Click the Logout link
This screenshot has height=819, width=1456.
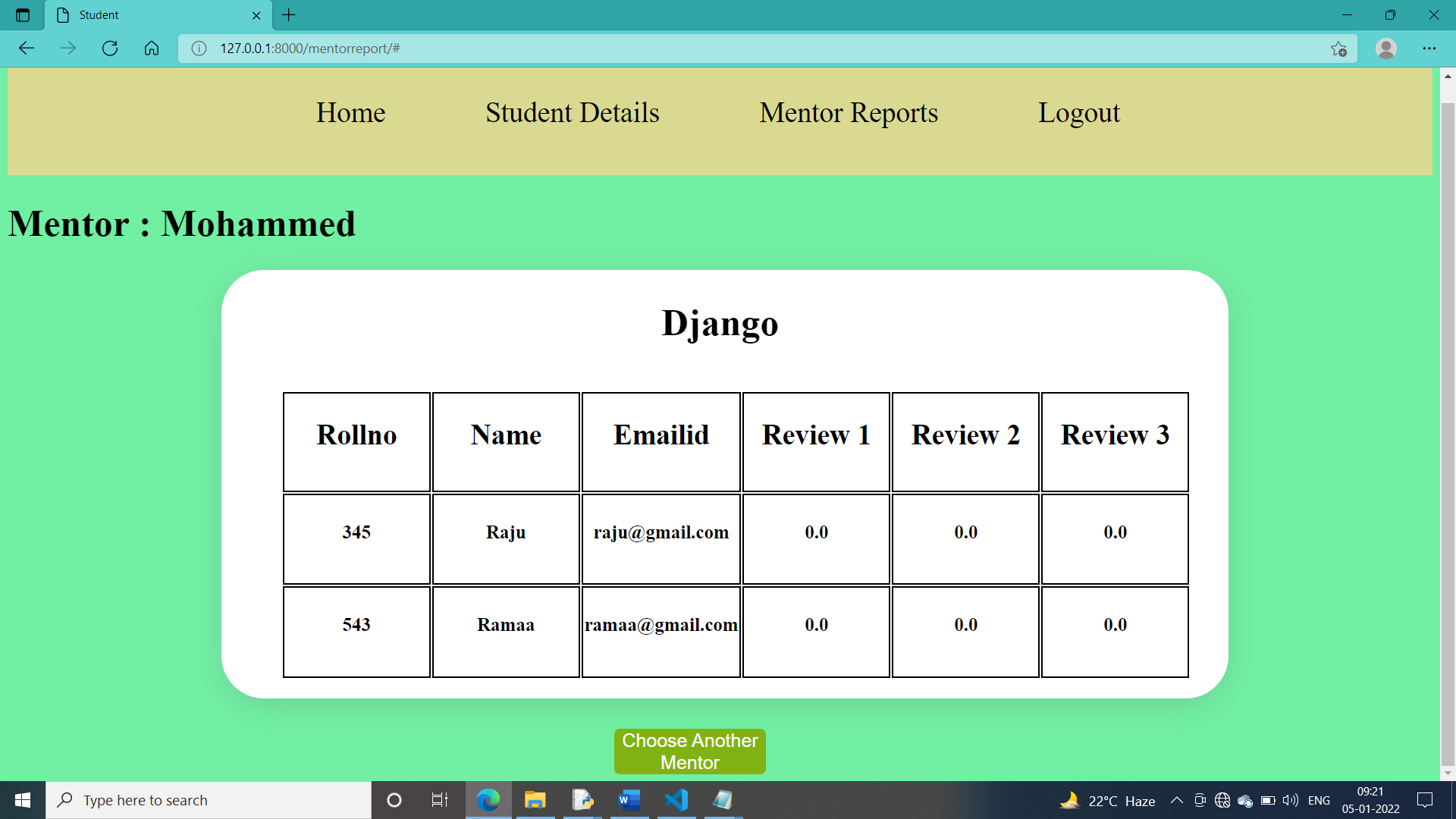[x=1078, y=112]
